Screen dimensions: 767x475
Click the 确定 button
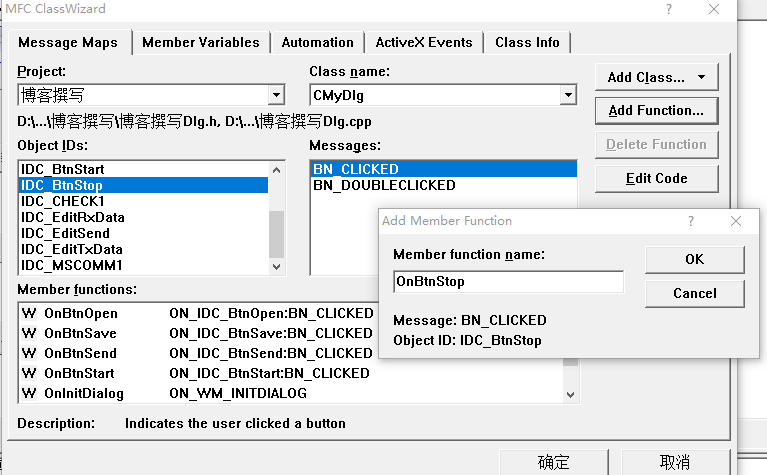(x=554, y=462)
